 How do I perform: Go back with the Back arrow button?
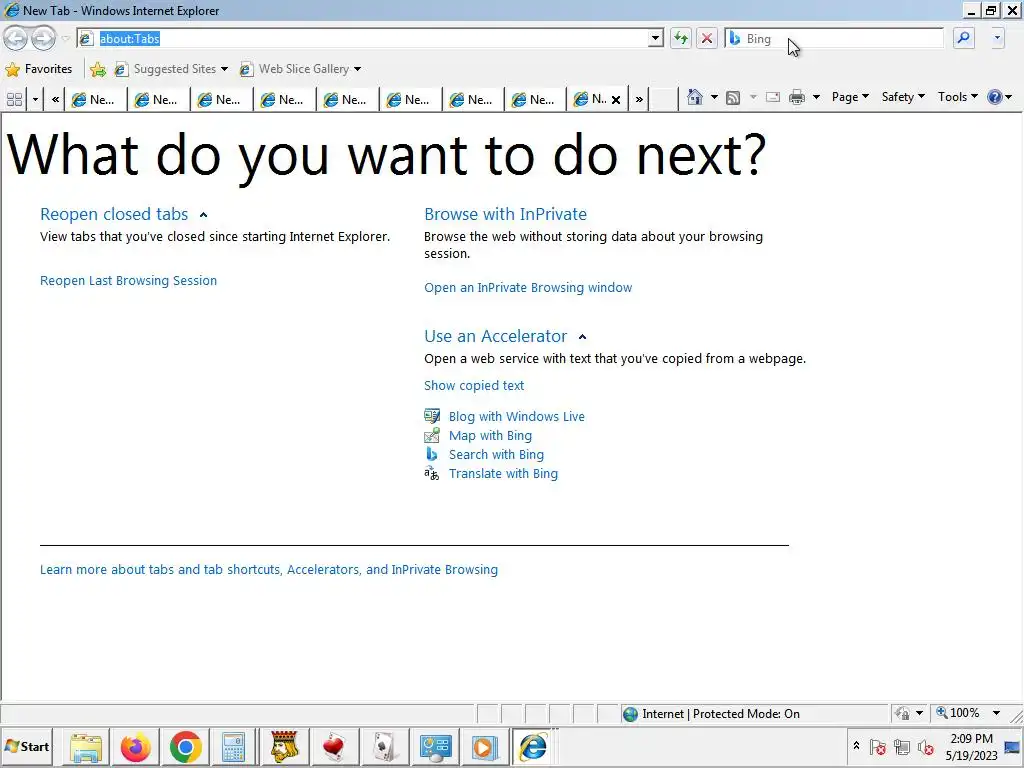(x=16, y=39)
